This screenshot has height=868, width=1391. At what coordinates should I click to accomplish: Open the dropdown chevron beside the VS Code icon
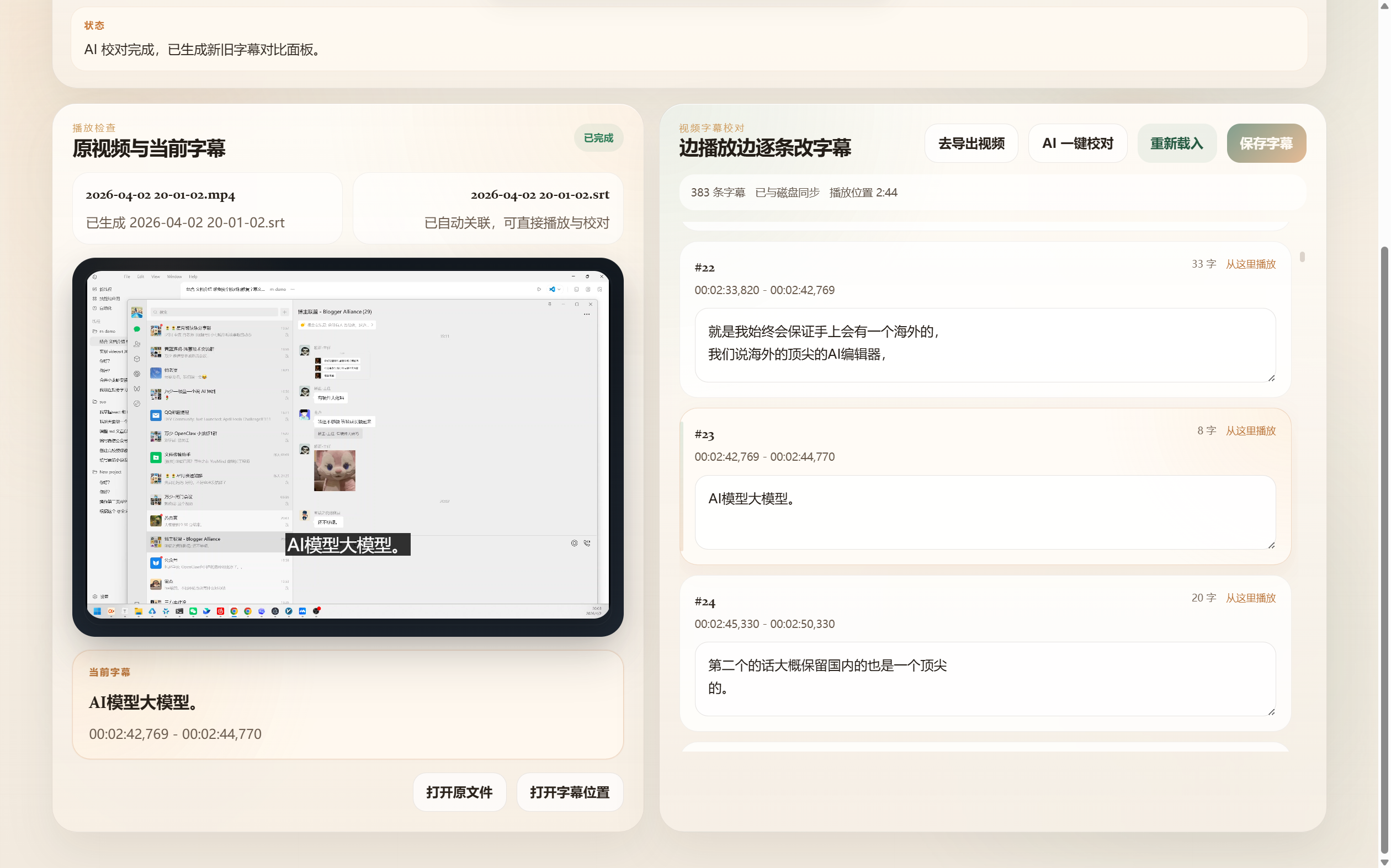559,289
